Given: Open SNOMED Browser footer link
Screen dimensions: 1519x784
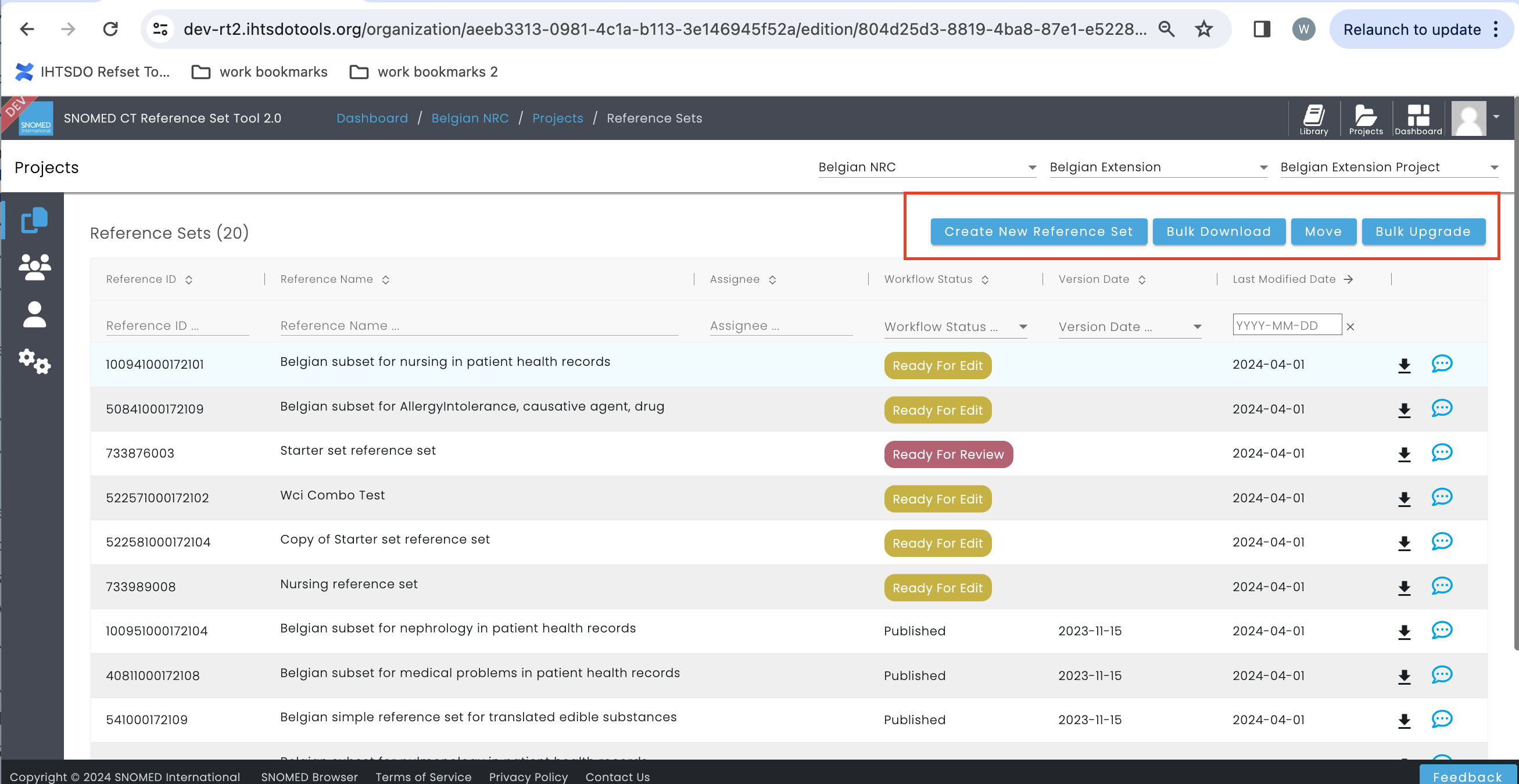Looking at the screenshot, I should pos(309,776).
